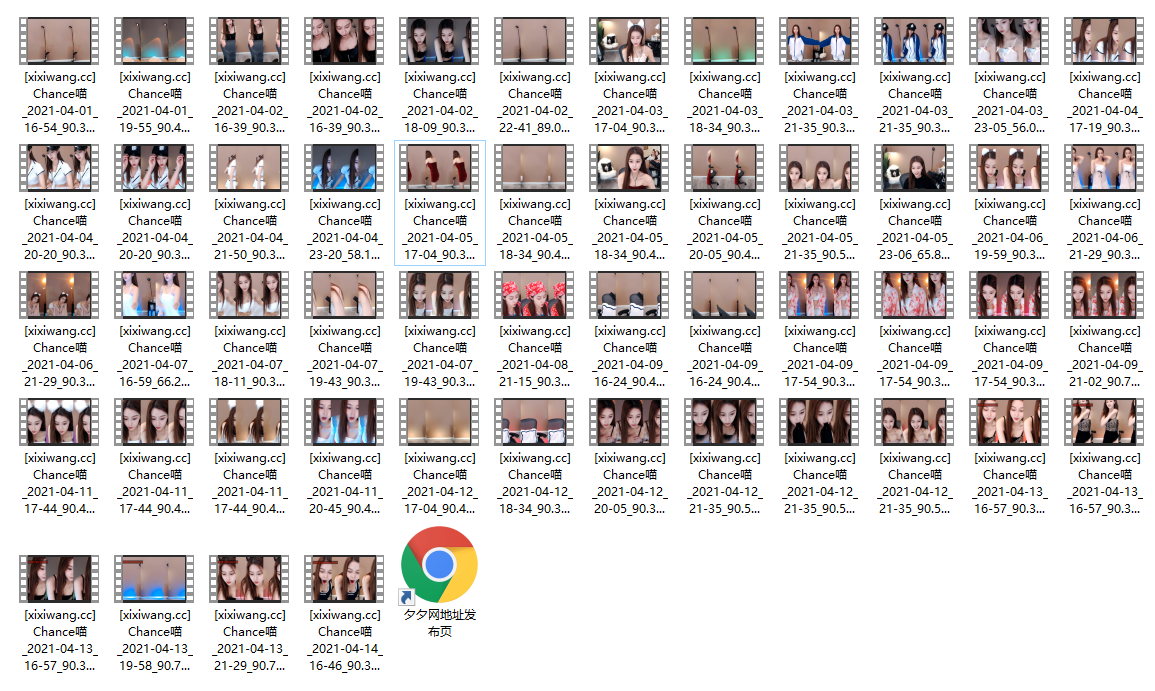Select video file dated 2021-04-01 19-55

154,42
